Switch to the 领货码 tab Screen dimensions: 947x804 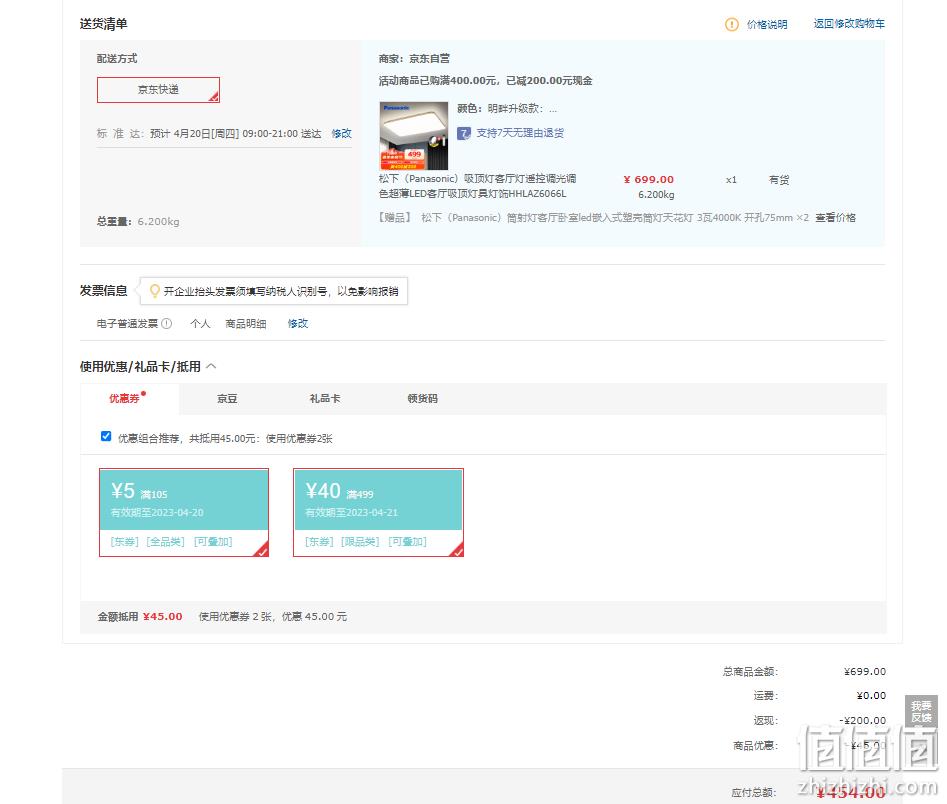click(423, 398)
